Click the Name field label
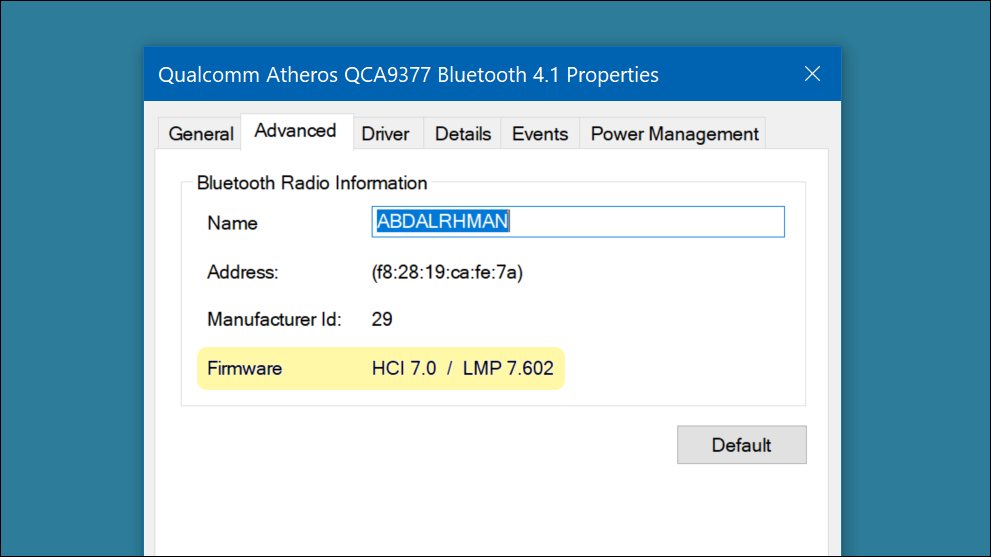This screenshot has height=557, width=991. [x=232, y=223]
